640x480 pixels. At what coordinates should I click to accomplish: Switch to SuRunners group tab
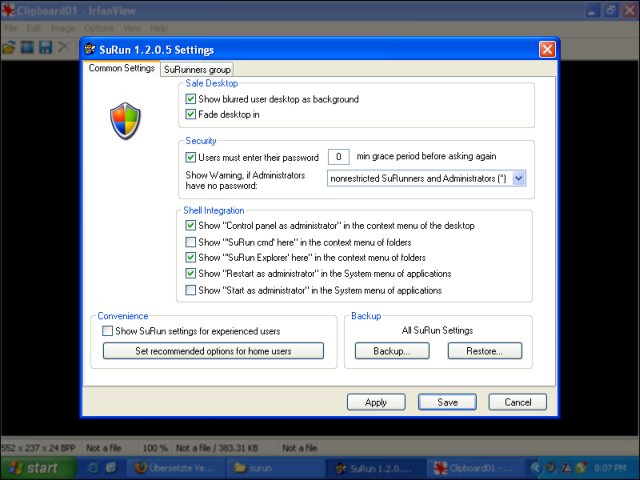[x=197, y=69]
